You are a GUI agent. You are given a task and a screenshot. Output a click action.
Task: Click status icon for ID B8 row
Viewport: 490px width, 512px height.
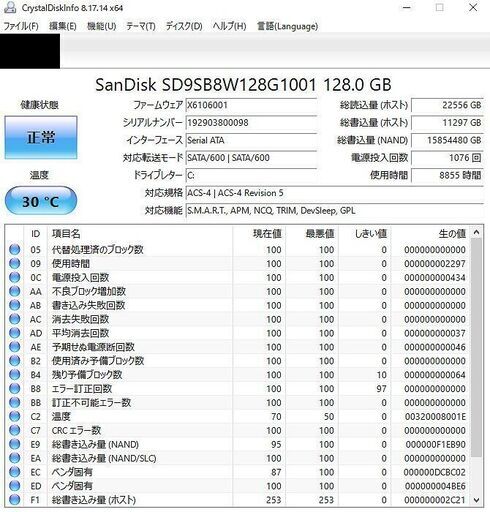coord(14,388)
